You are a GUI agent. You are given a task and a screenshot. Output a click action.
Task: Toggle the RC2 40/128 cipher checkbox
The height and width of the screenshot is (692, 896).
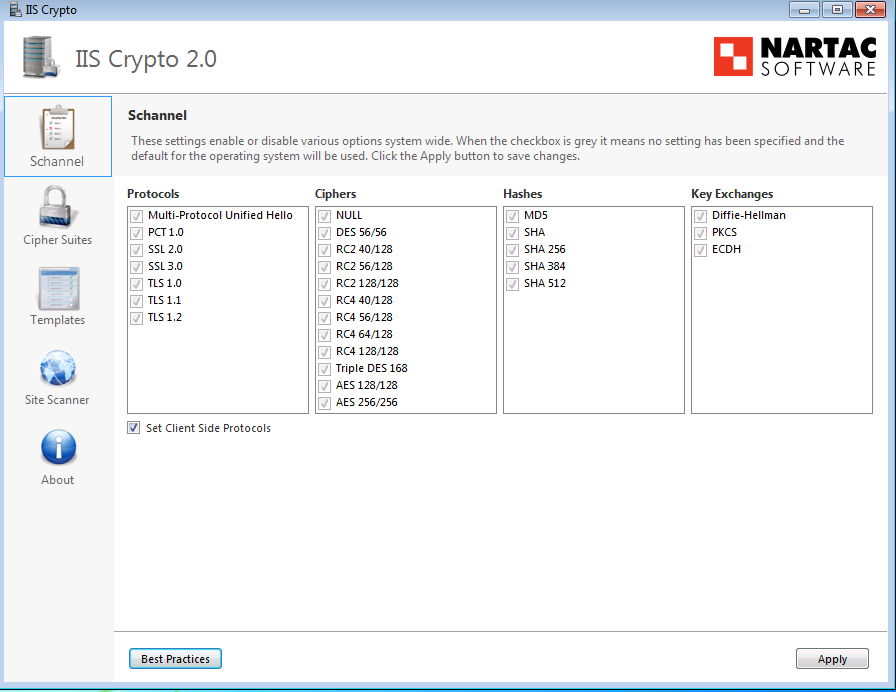click(325, 250)
